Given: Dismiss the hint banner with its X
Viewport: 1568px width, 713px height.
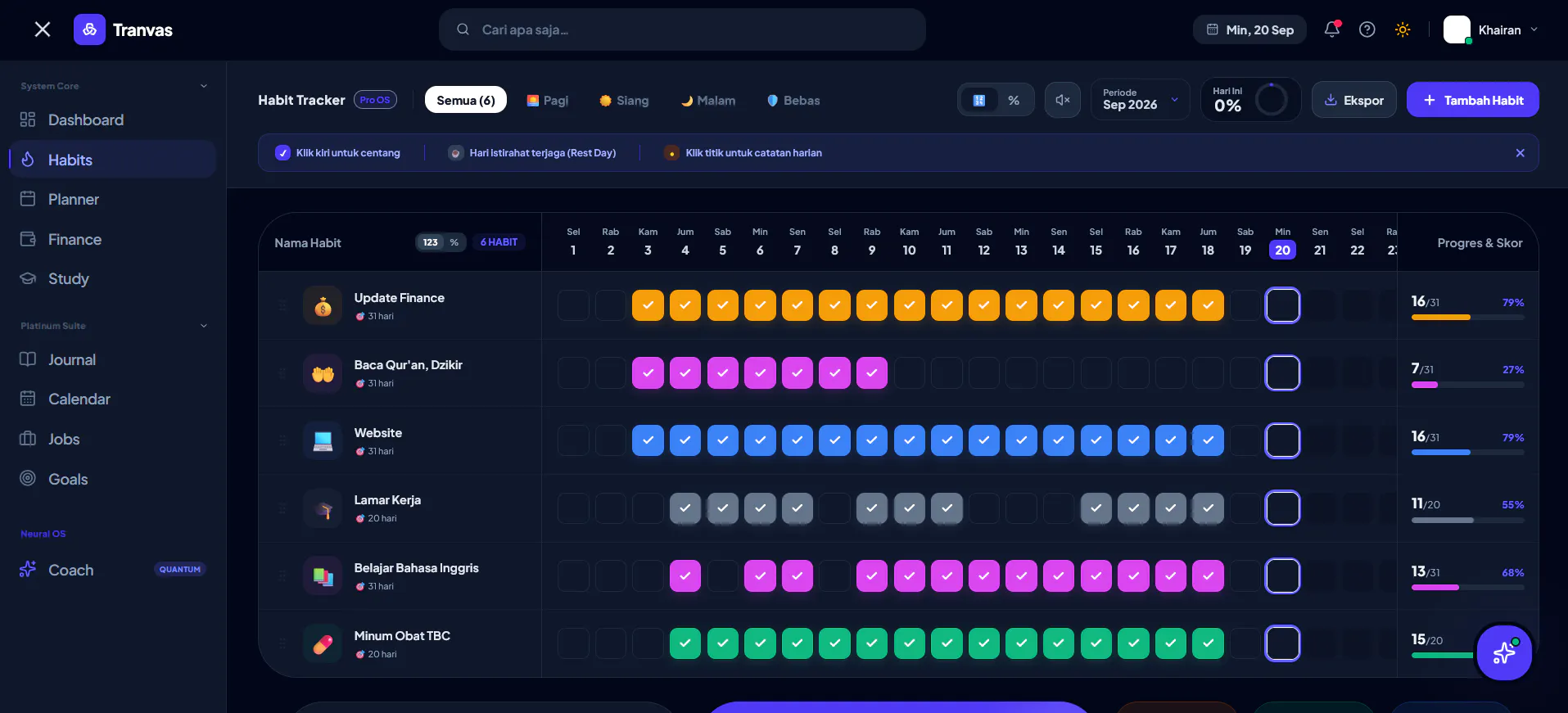Looking at the screenshot, I should pos(1520,153).
